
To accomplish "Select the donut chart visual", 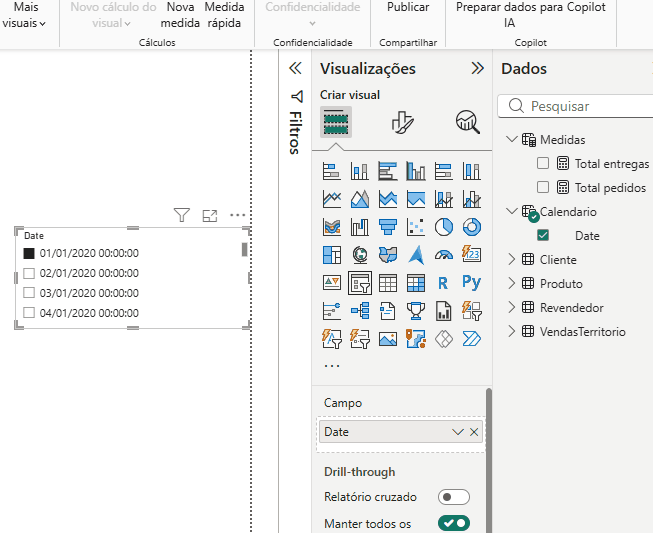I will click(x=471, y=227).
